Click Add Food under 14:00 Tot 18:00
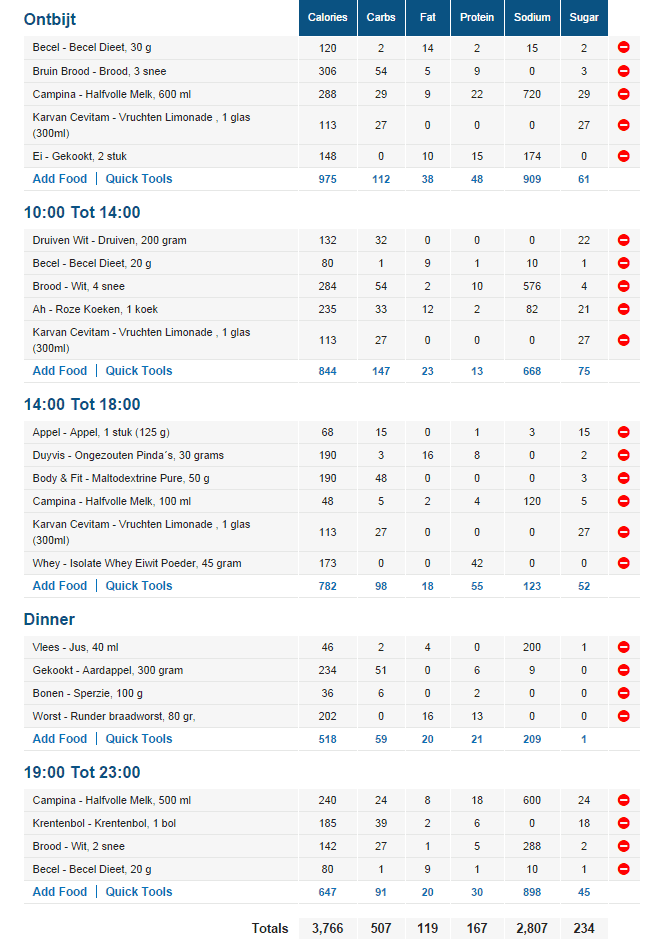 pyautogui.click(x=60, y=586)
